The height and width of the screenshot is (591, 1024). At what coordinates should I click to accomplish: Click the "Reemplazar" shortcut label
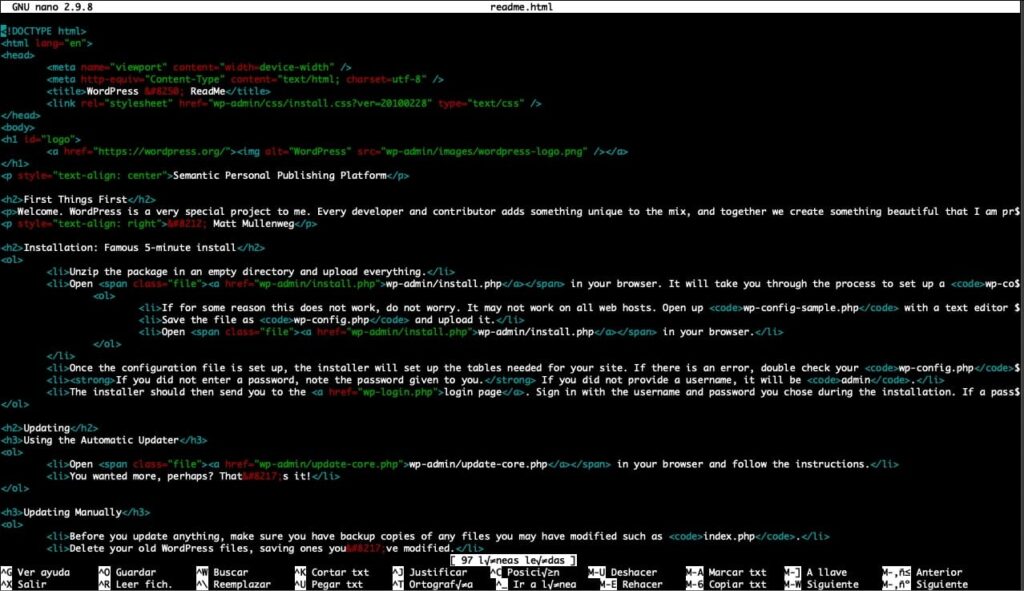point(242,584)
